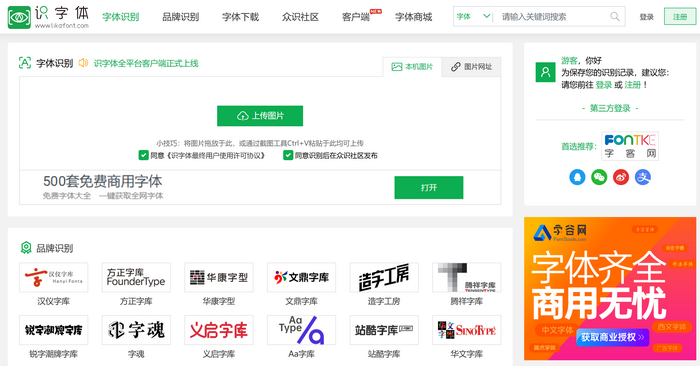Open 汉仪字库 brand logo
The width and height of the screenshot is (700, 366).
54,277
